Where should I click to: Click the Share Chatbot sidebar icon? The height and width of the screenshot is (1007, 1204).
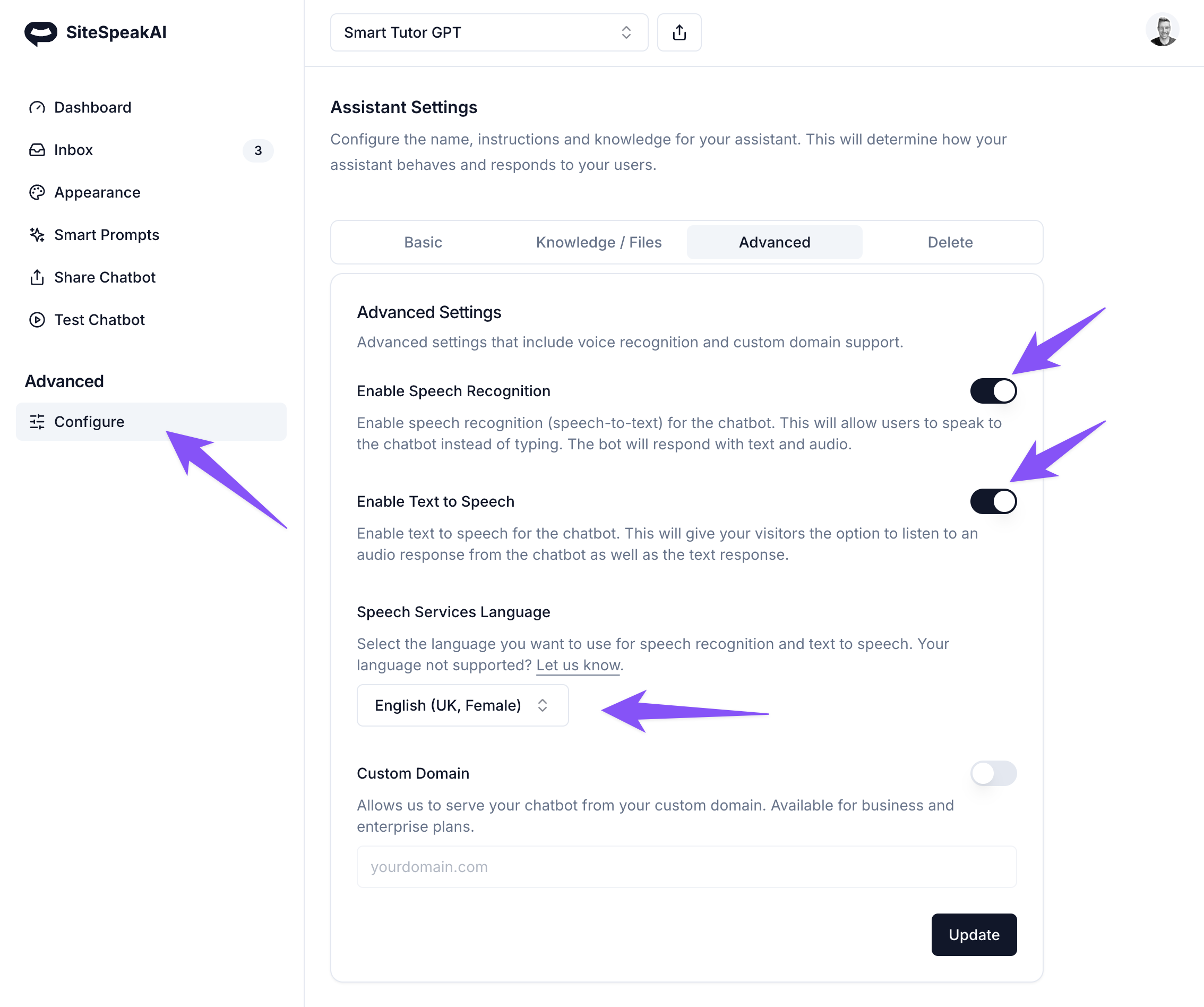click(37, 277)
